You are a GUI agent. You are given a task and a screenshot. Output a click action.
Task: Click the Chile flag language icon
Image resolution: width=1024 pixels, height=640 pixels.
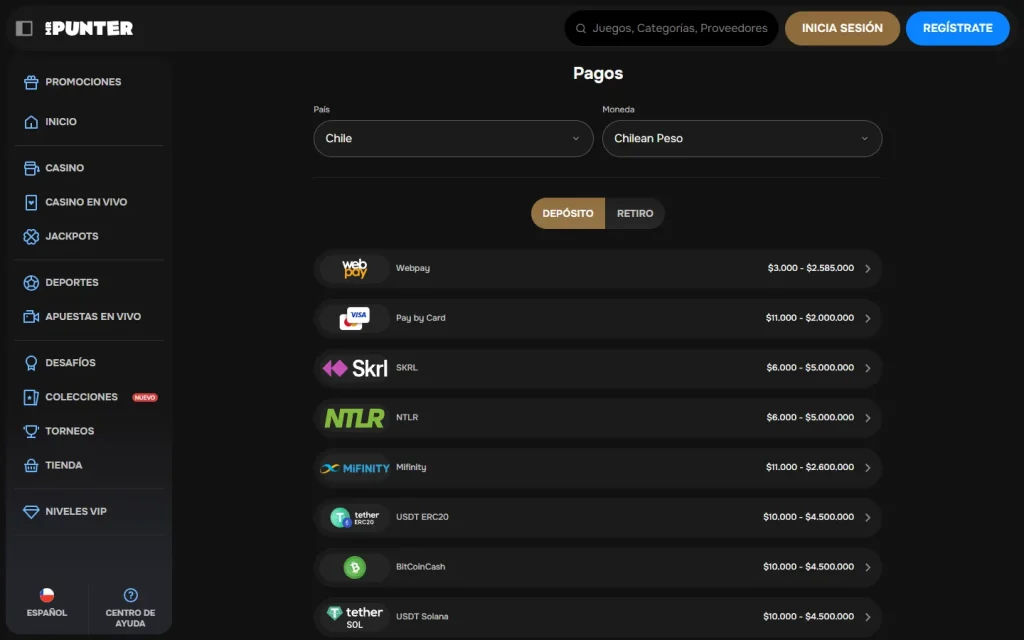47,595
